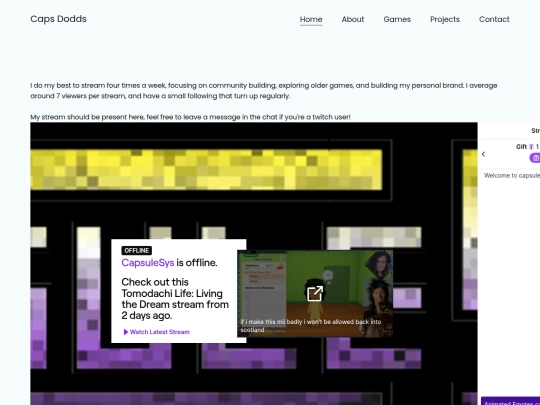540x405 pixels.
Task: Open the Games menu item
Action: coord(397,19)
